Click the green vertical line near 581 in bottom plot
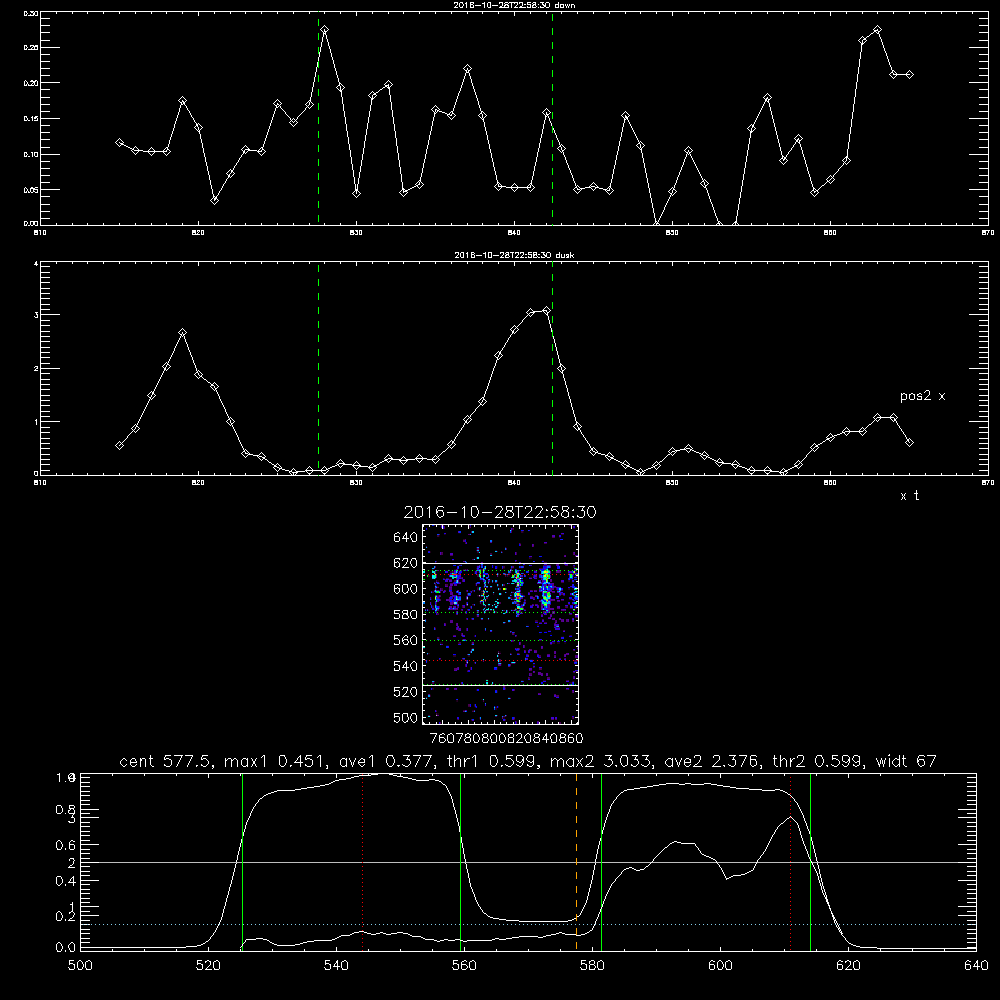 coord(601,861)
